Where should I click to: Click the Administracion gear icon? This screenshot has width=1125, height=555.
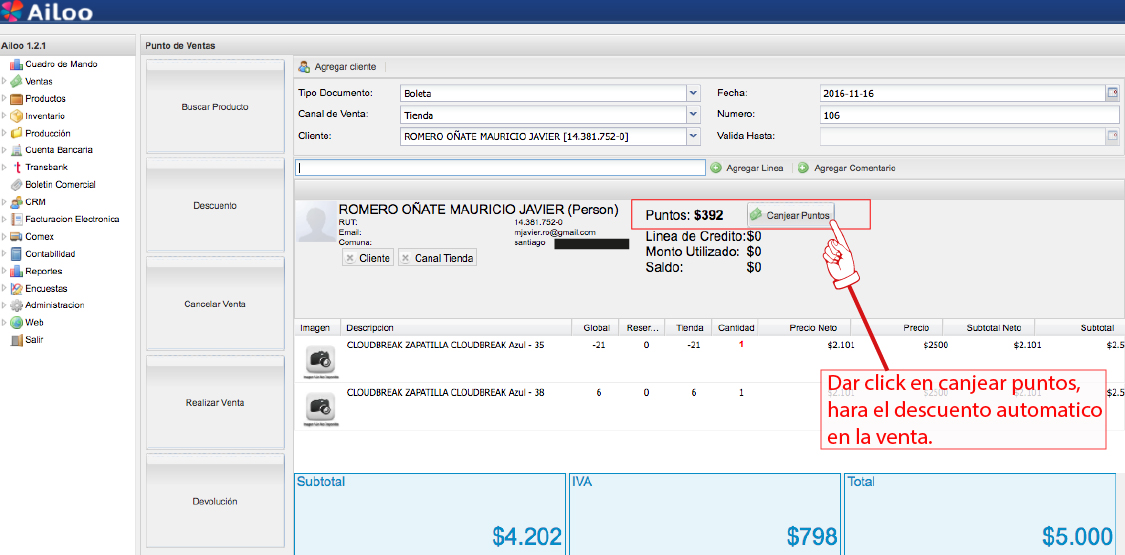[x=16, y=305]
